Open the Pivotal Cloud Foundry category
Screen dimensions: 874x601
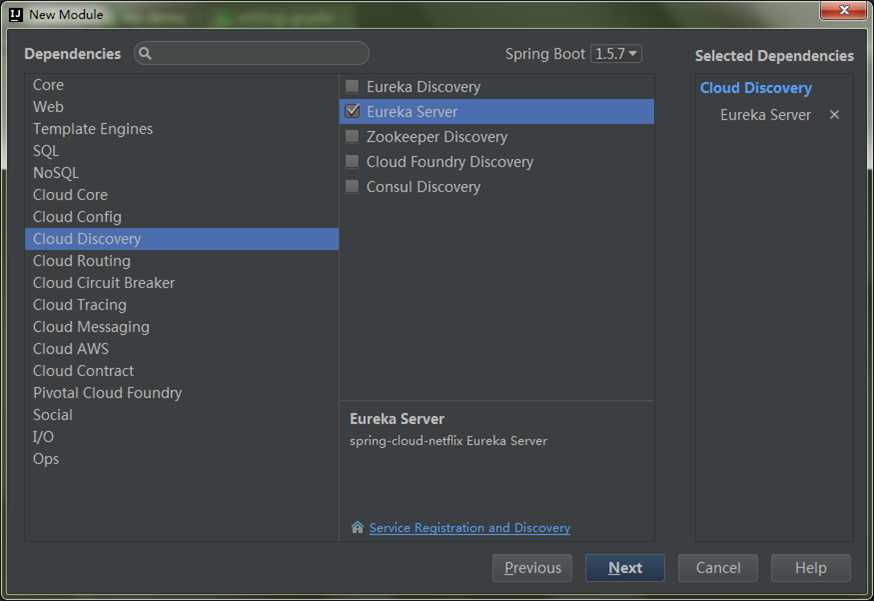[182, 393]
